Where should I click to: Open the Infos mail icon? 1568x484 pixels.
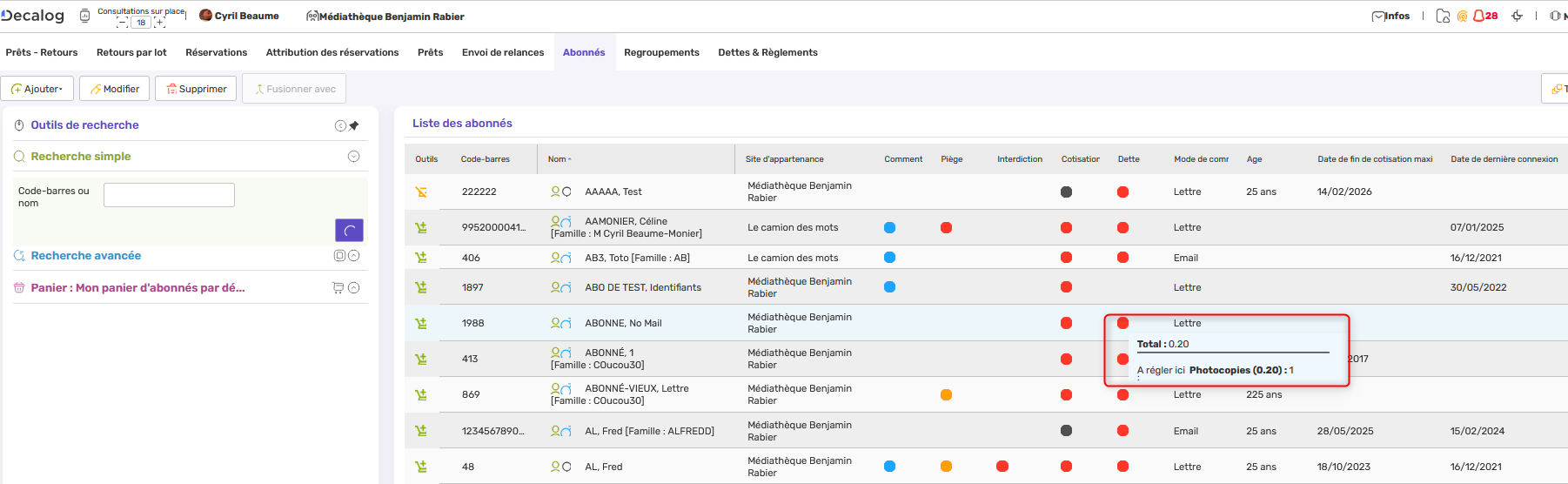click(1378, 16)
